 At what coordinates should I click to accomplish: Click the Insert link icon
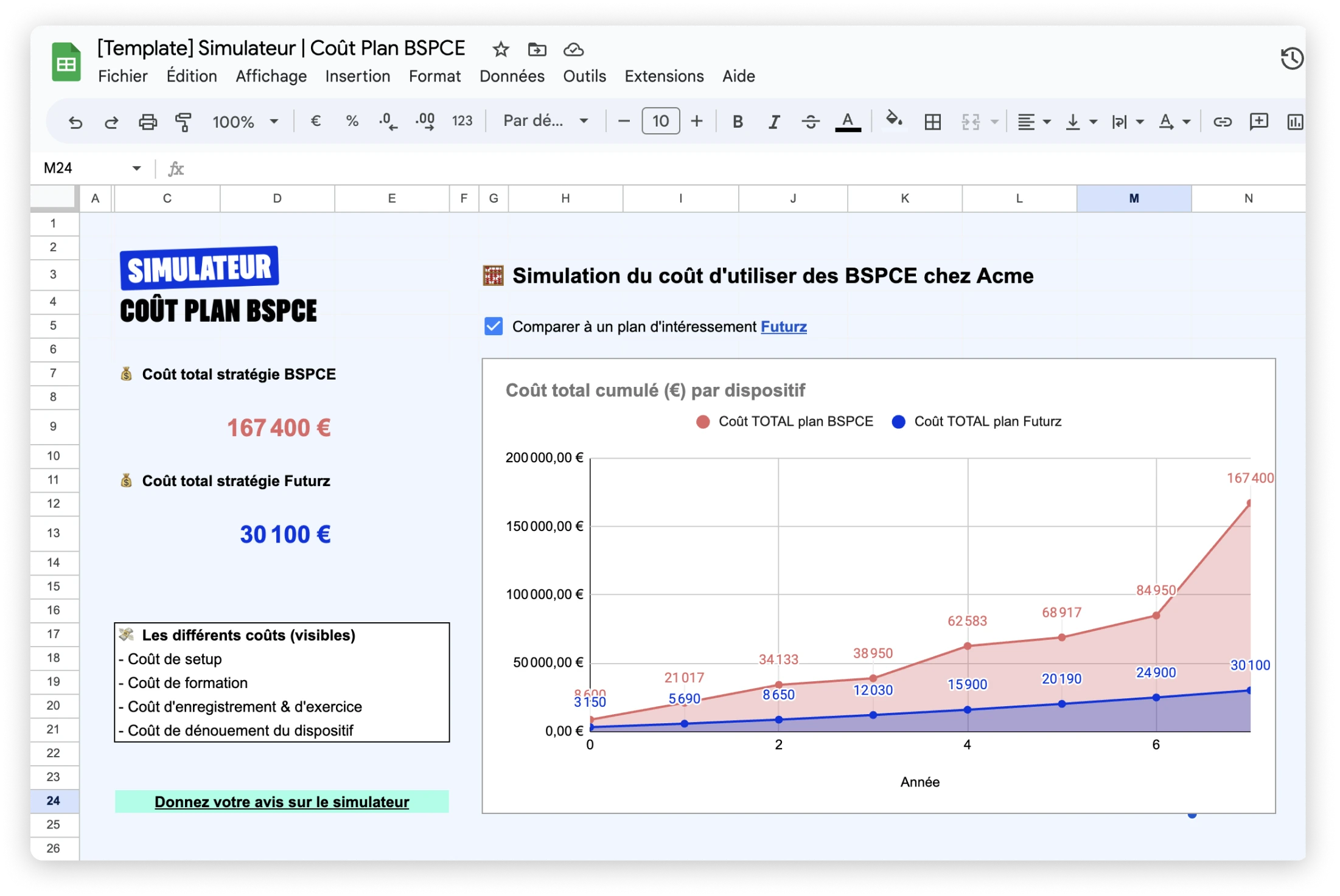pos(1222,122)
